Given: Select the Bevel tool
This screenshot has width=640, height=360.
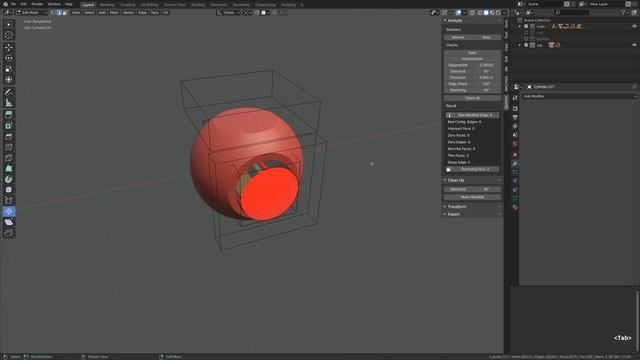Looking at the screenshot, I should (9, 136).
